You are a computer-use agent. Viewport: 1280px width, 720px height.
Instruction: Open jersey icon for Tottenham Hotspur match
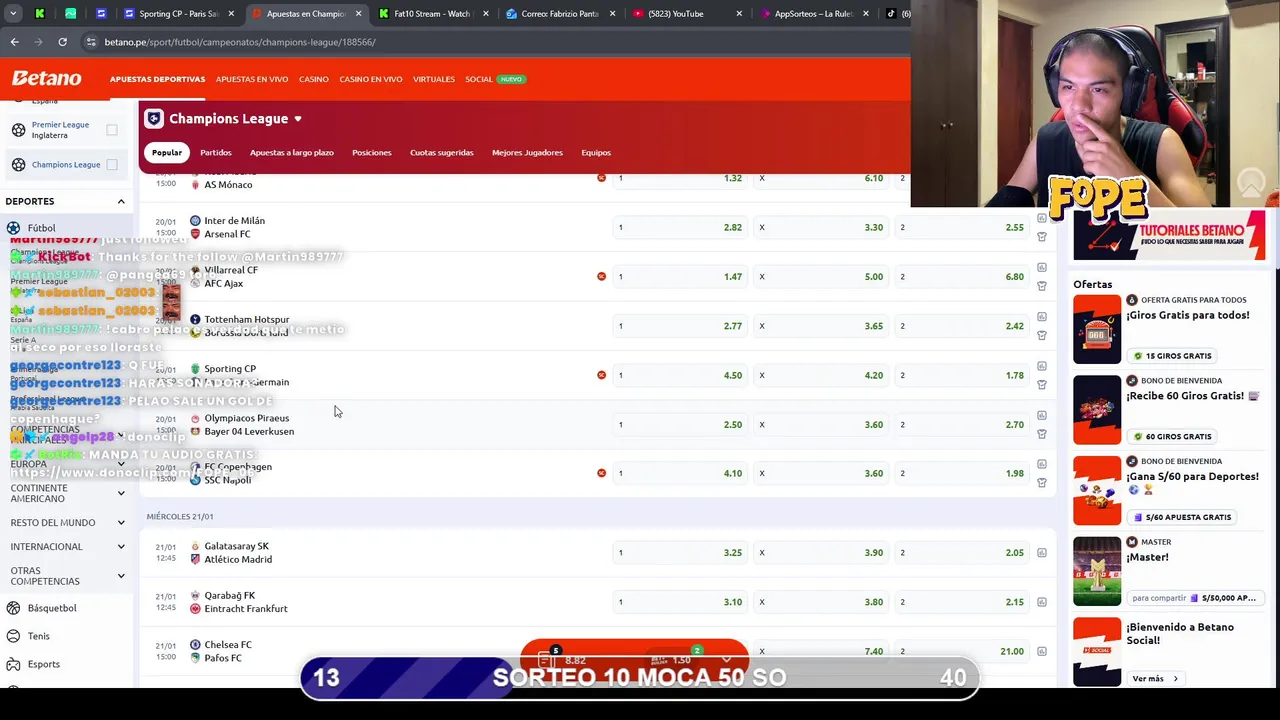click(x=1041, y=335)
